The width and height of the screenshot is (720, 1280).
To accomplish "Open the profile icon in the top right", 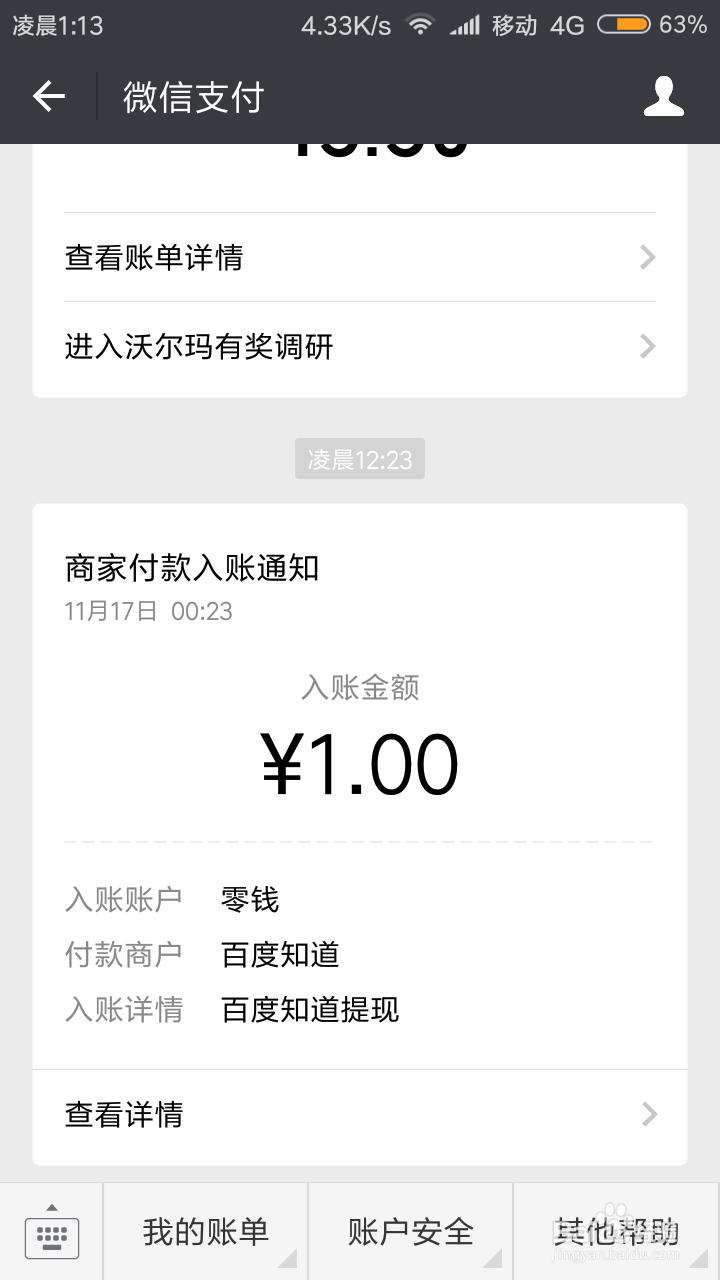I will point(663,96).
